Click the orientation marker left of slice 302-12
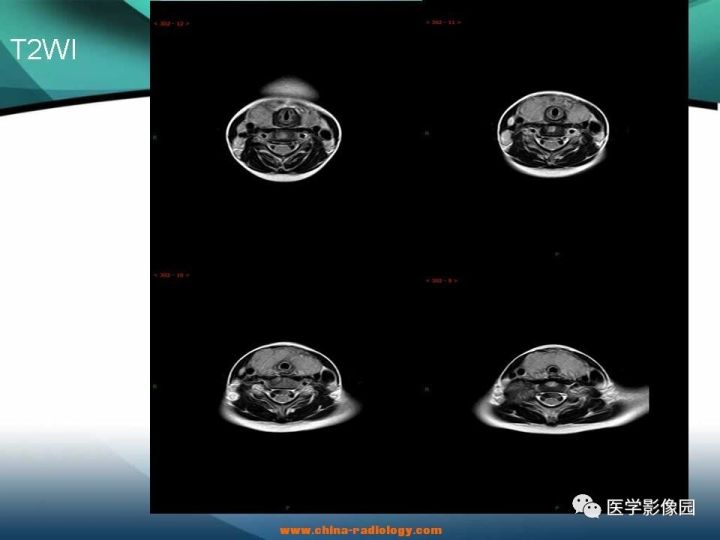This screenshot has width=720, height=540. [155, 137]
